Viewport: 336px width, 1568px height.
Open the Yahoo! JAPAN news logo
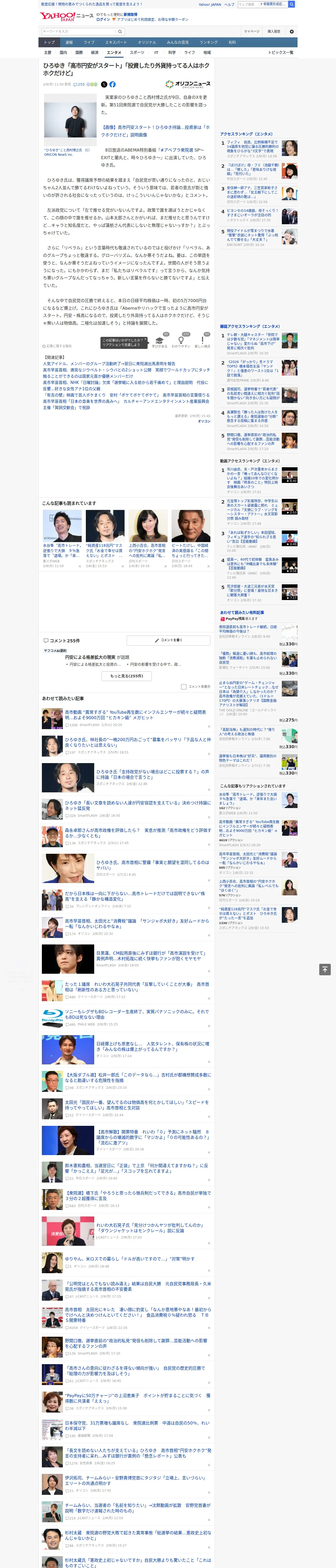66,16
